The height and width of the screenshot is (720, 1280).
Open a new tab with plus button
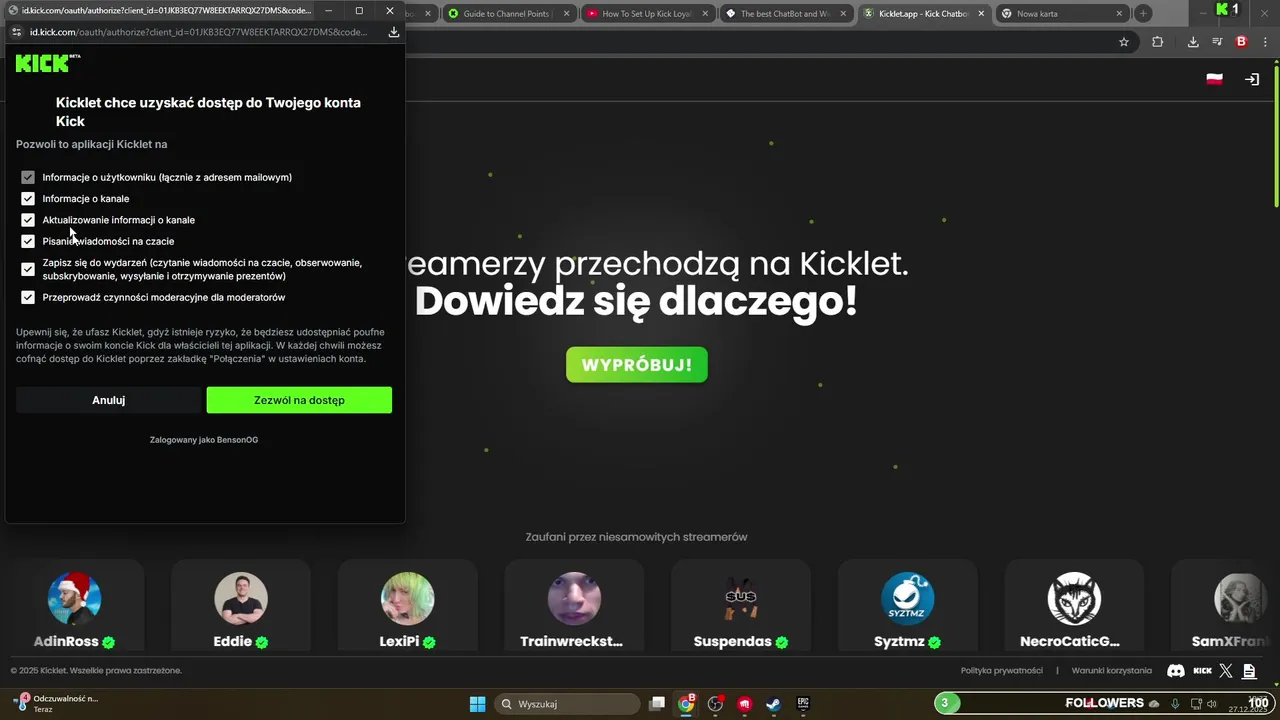coord(1142,14)
